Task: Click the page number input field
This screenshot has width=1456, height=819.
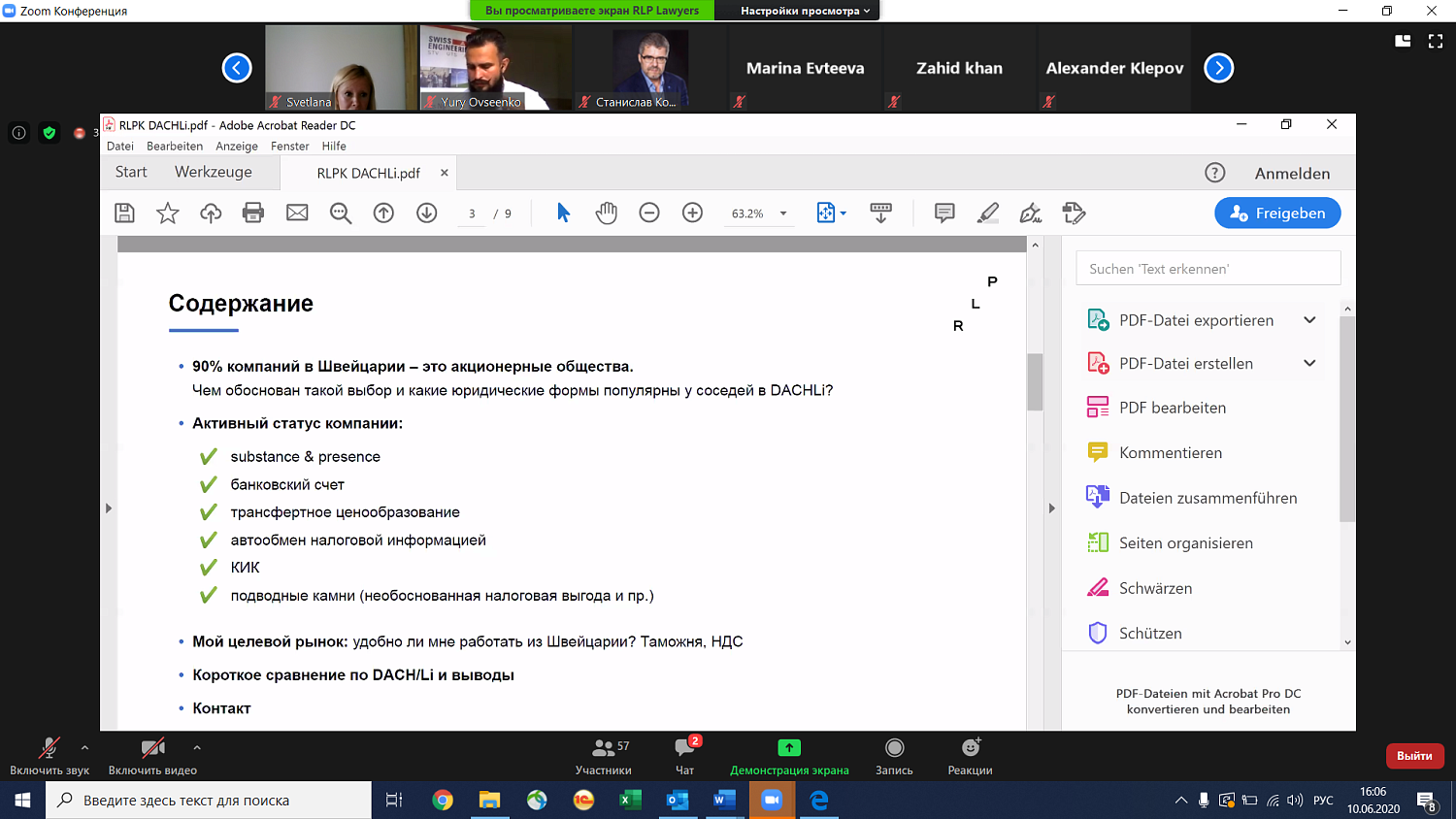Action: tap(472, 213)
